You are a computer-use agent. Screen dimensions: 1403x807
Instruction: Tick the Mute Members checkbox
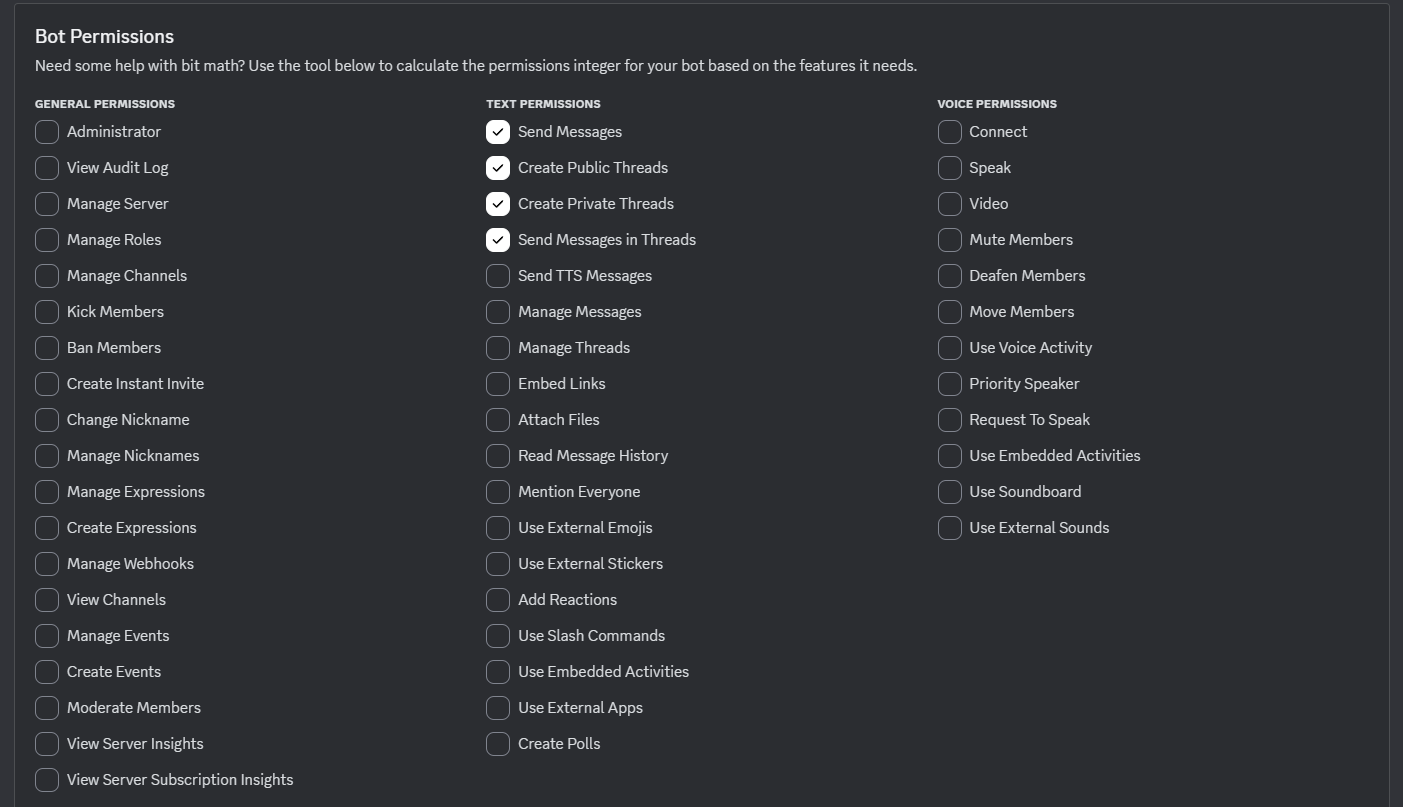(x=949, y=240)
